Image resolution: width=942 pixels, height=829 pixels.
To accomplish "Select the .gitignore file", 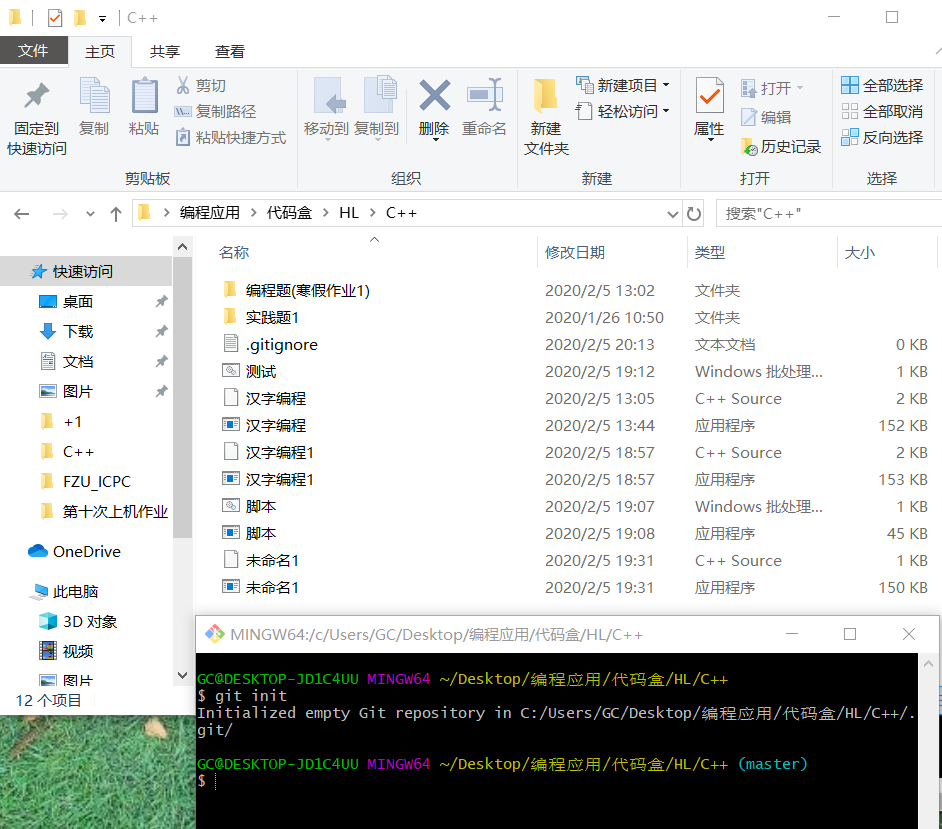I will click(281, 344).
